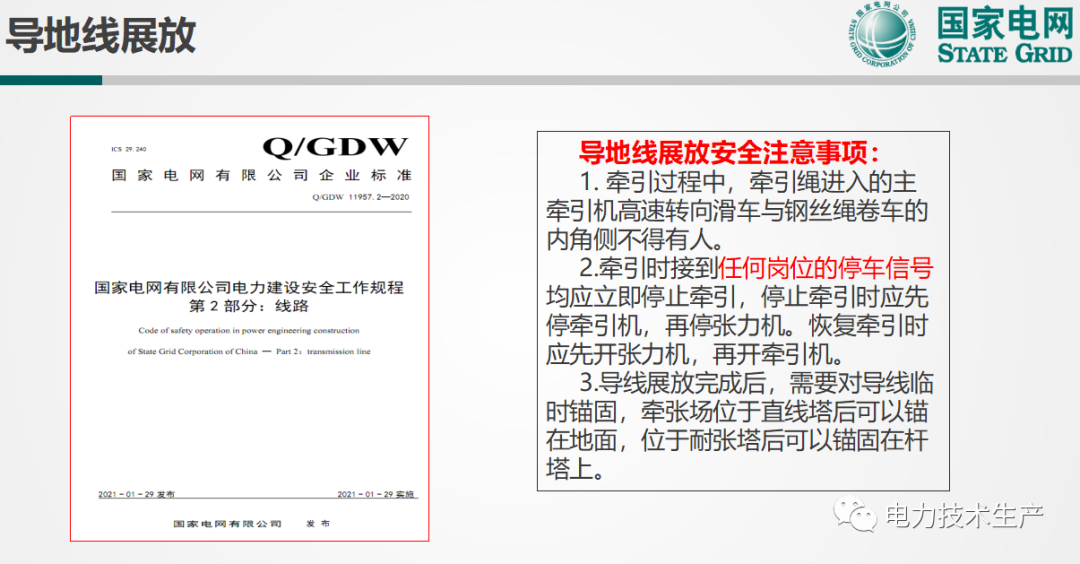
Task: Select line '1. 牵引过程中，牵引绳进入的主'
Action: coord(748,182)
